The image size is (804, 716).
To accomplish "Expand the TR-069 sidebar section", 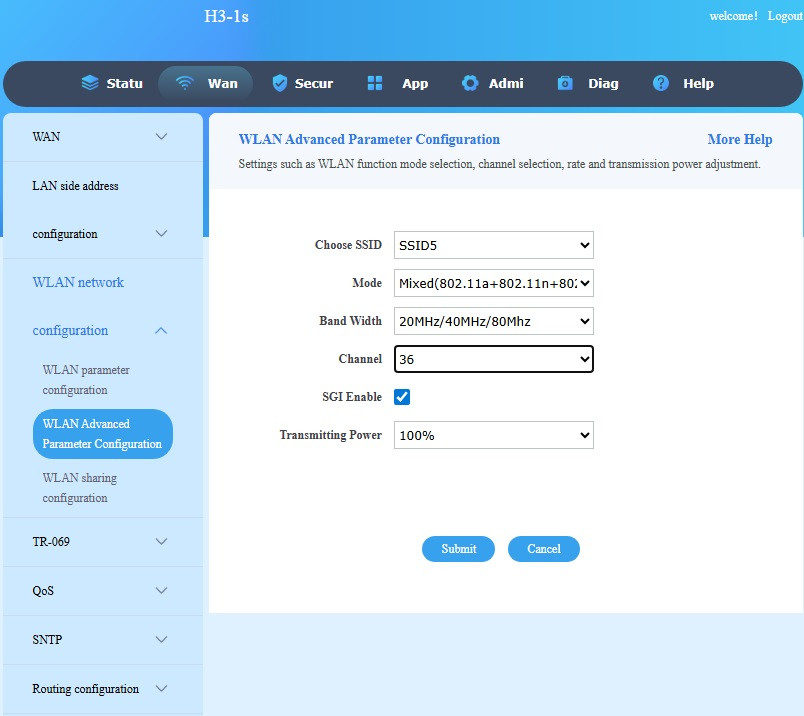I will (161, 542).
